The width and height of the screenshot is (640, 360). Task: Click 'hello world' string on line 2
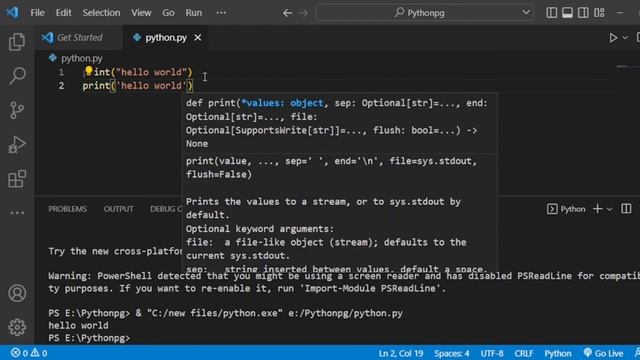pos(151,86)
